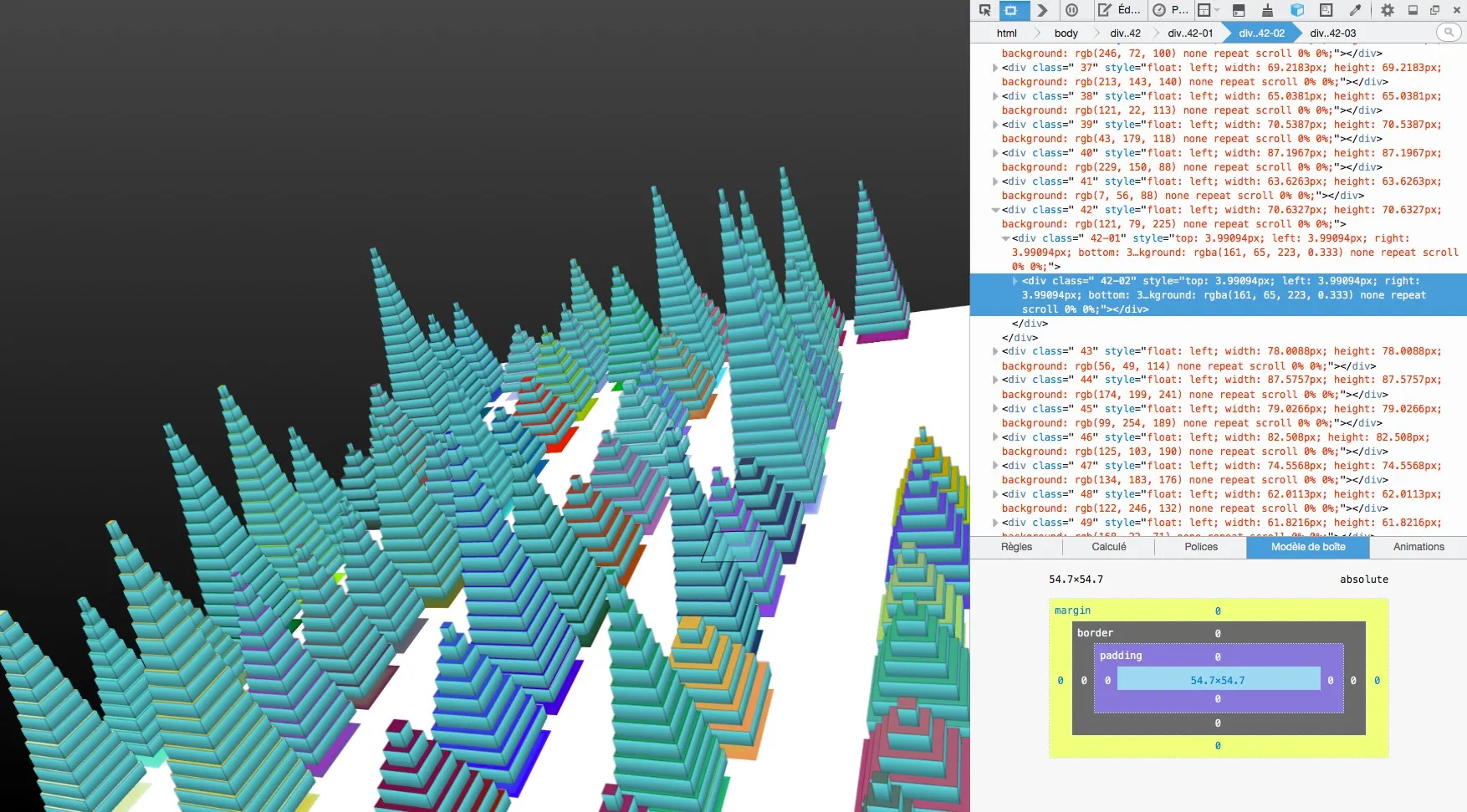Click the body breadcrumb
This screenshot has width=1467, height=812.
click(1066, 33)
